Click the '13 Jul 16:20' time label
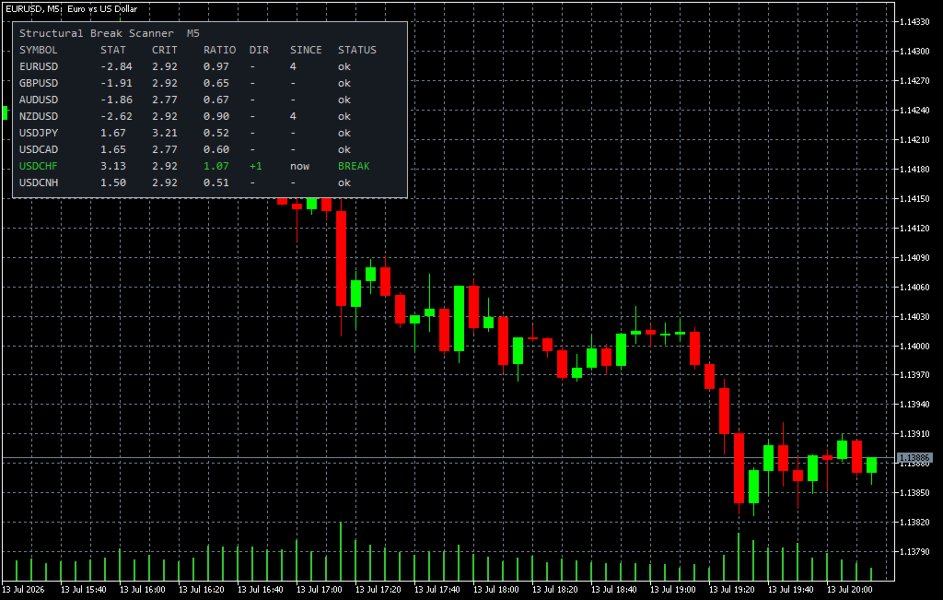This screenshot has height=600, width=943. point(201,590)
